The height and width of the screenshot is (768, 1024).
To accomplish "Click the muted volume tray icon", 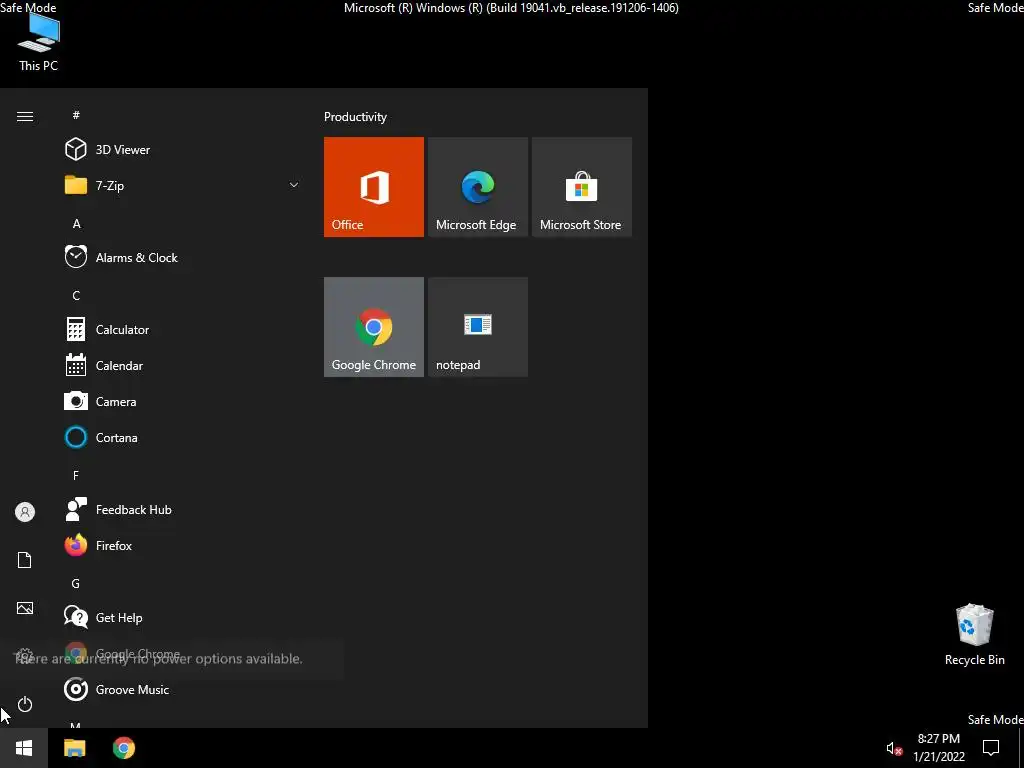I will pos(894,748).
